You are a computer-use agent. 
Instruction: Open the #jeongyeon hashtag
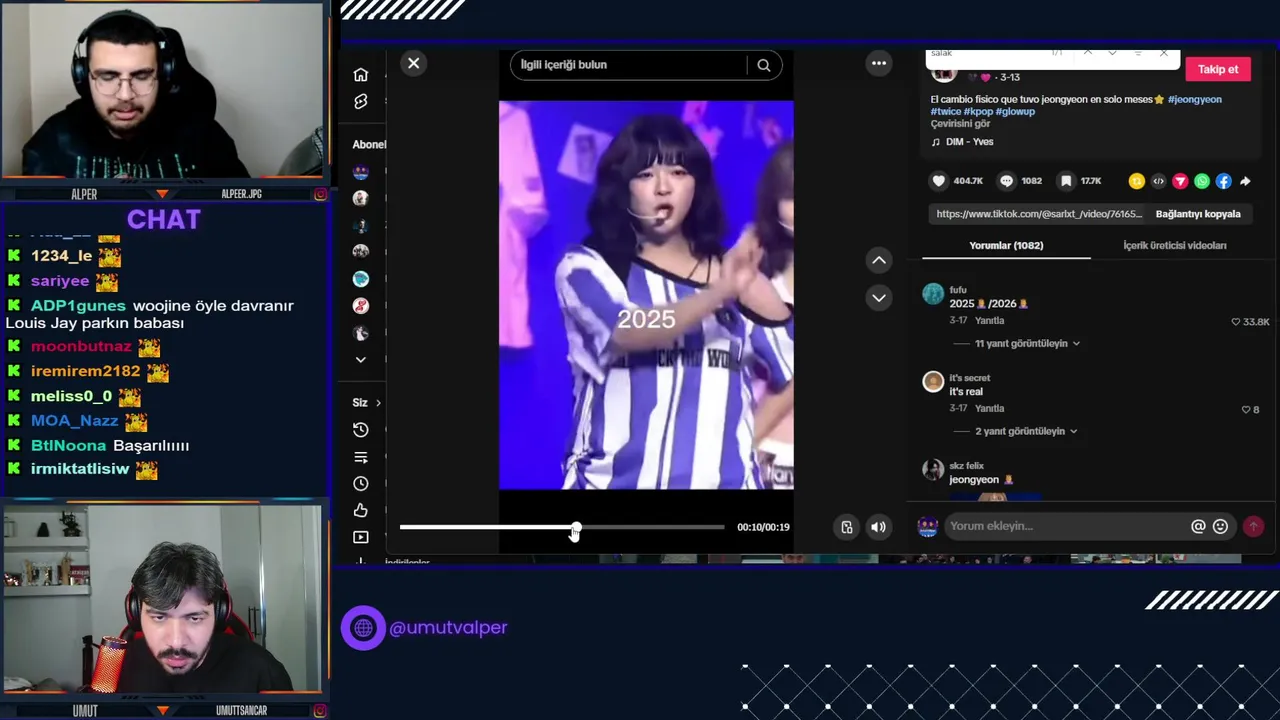1194,99
